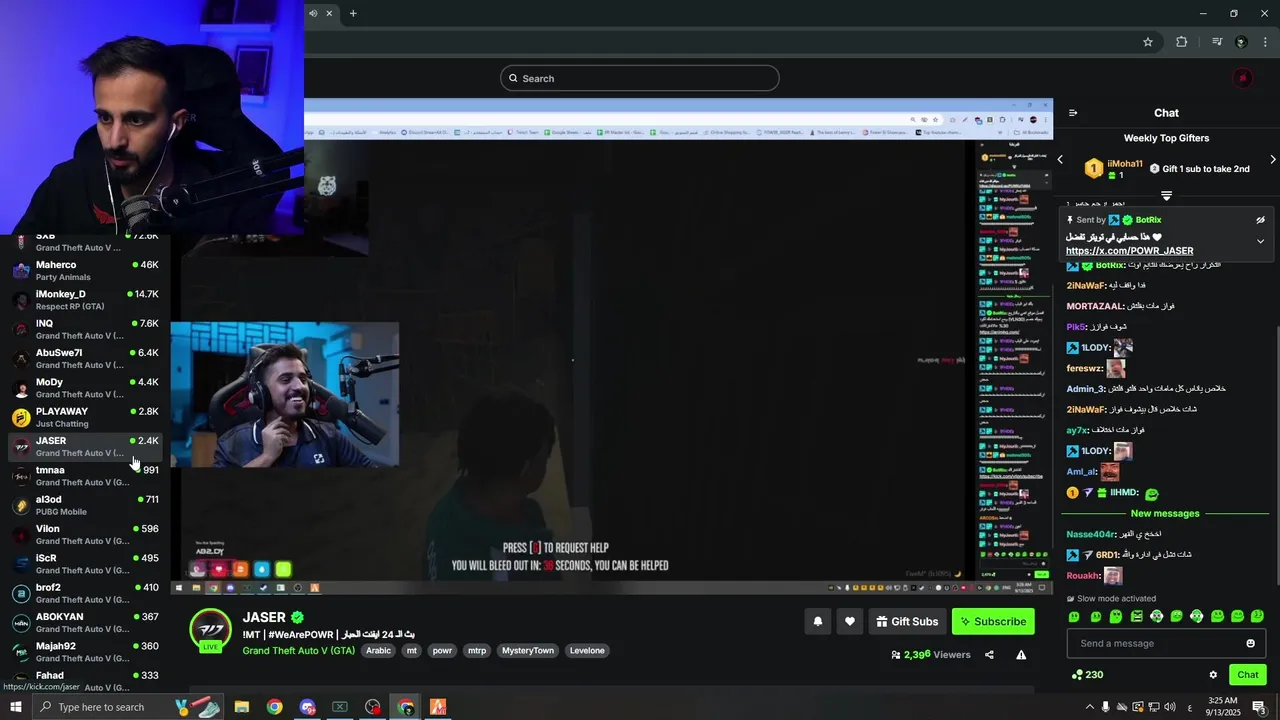Open Windows notification center
1280x720 pixels.
click(1259, 707)
